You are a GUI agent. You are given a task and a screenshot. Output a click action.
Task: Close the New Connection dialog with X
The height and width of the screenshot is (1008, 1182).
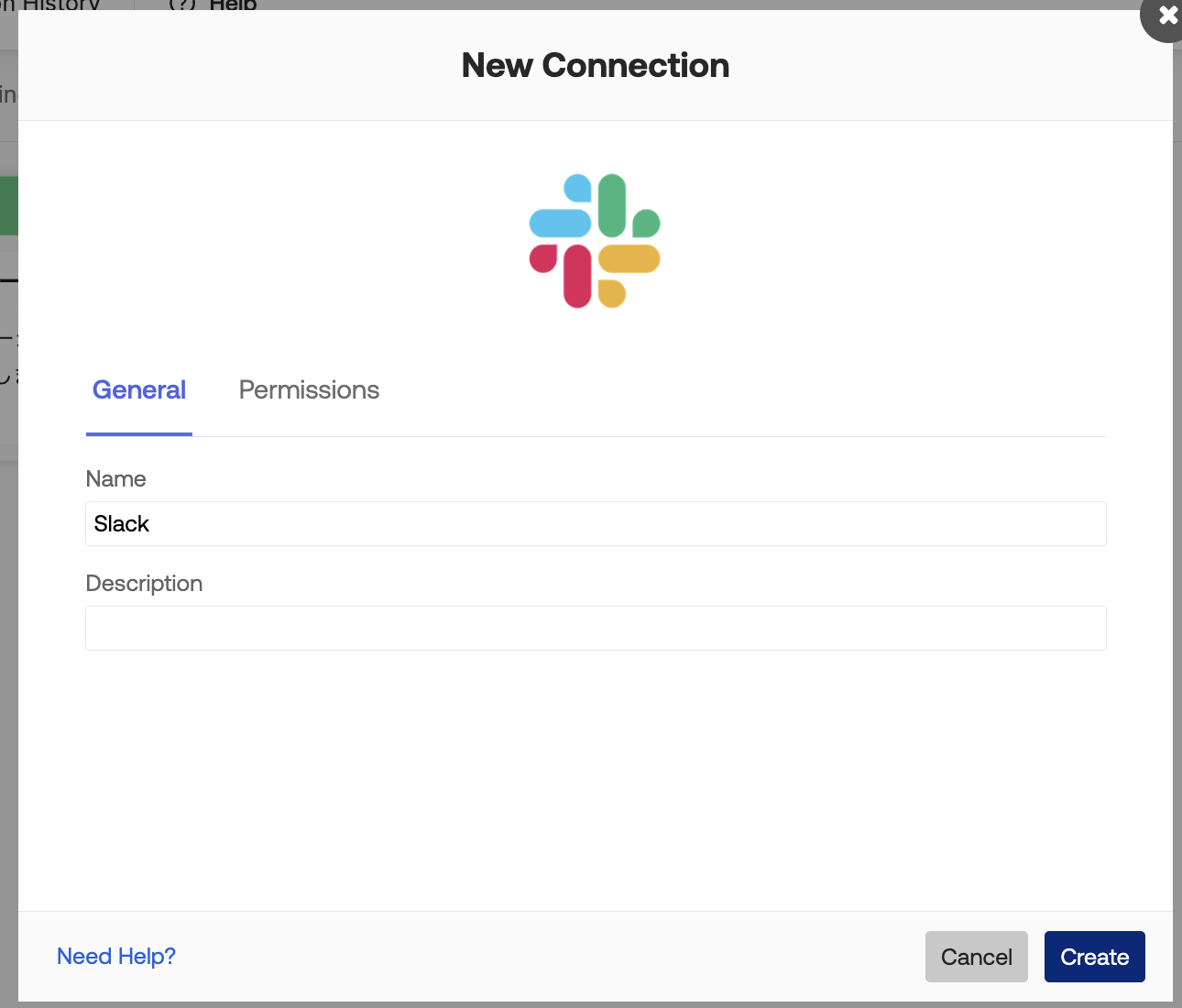1166,16
